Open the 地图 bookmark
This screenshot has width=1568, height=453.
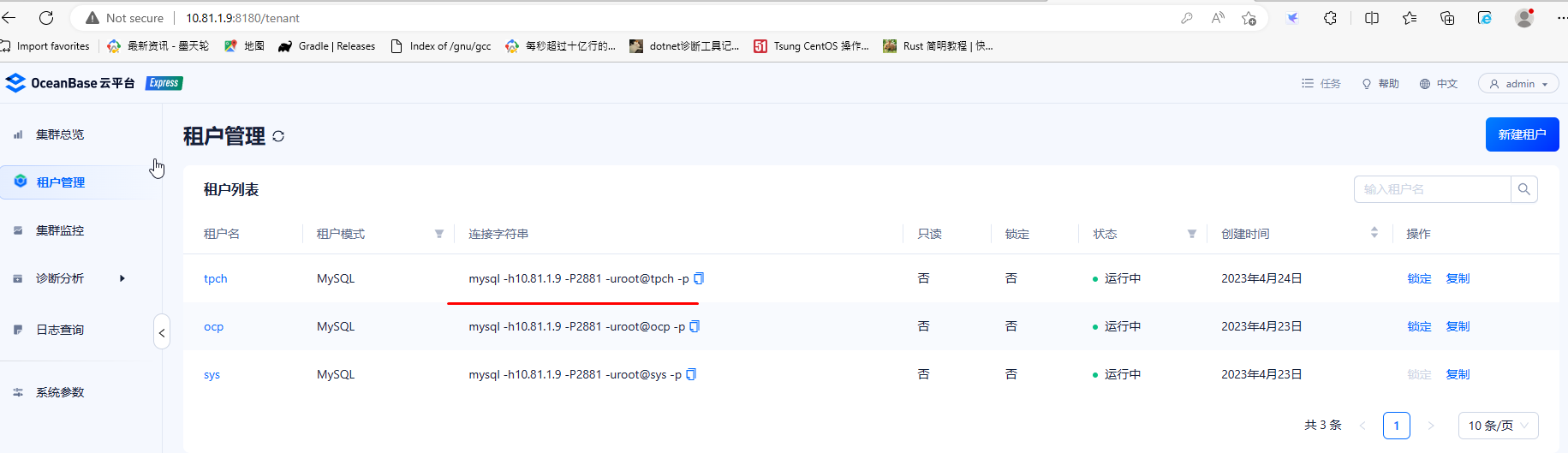[x=245, y=46]
